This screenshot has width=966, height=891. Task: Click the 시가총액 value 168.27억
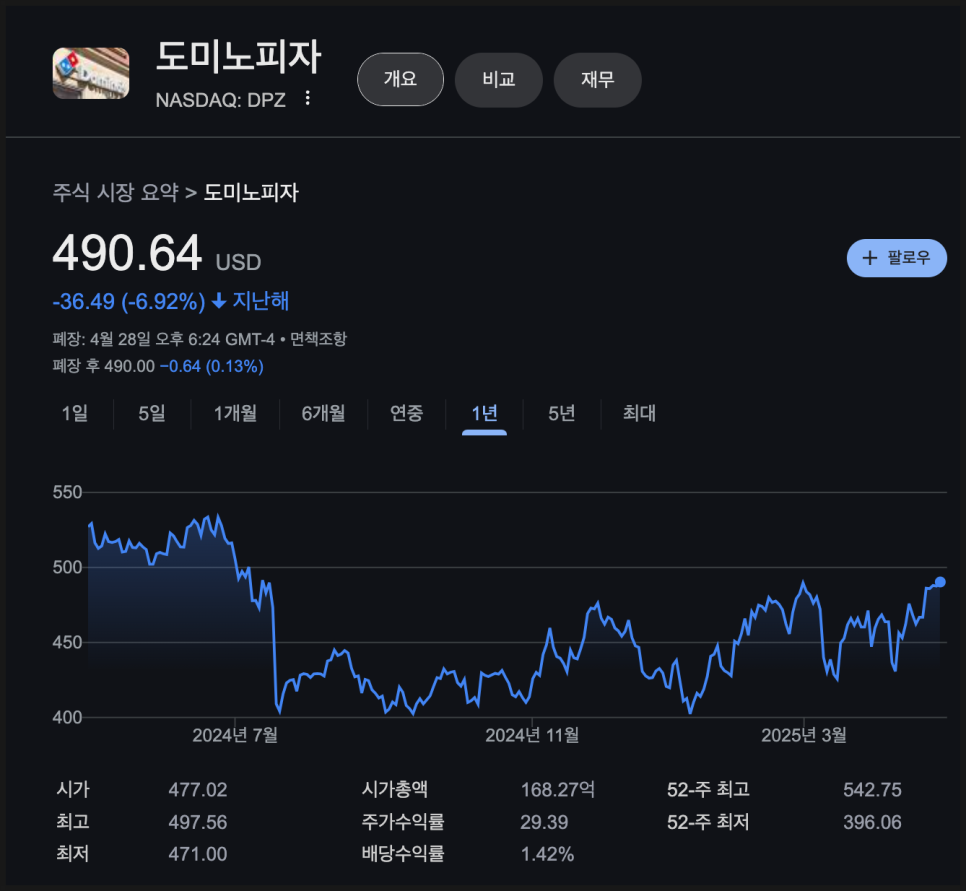coord(558,790)
